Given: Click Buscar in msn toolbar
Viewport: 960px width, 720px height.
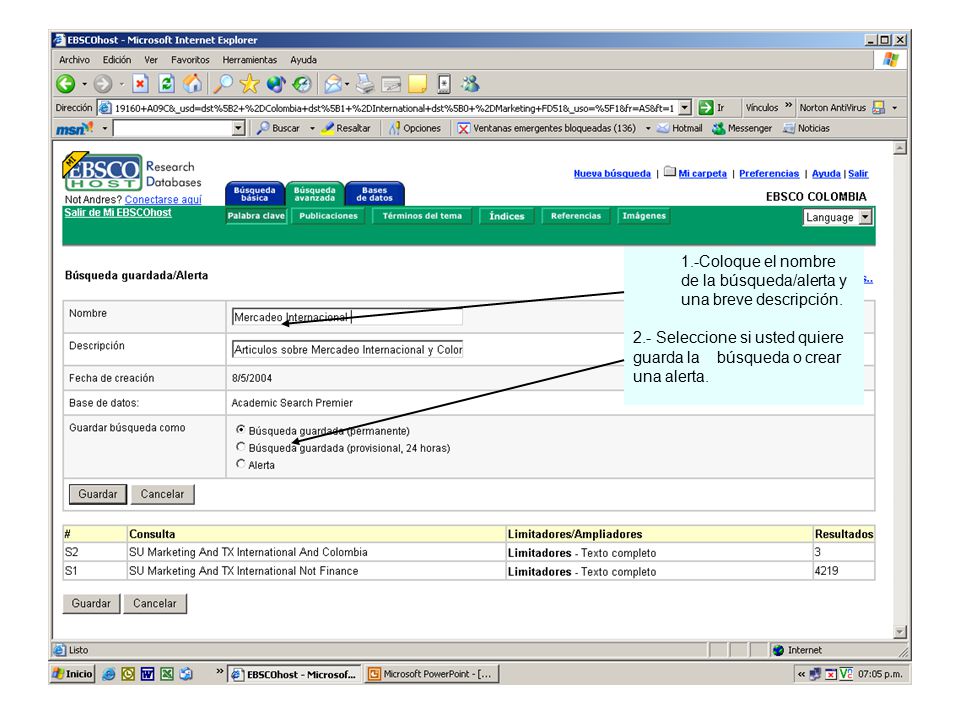Looking at the screenshot, I should point(279,128).
